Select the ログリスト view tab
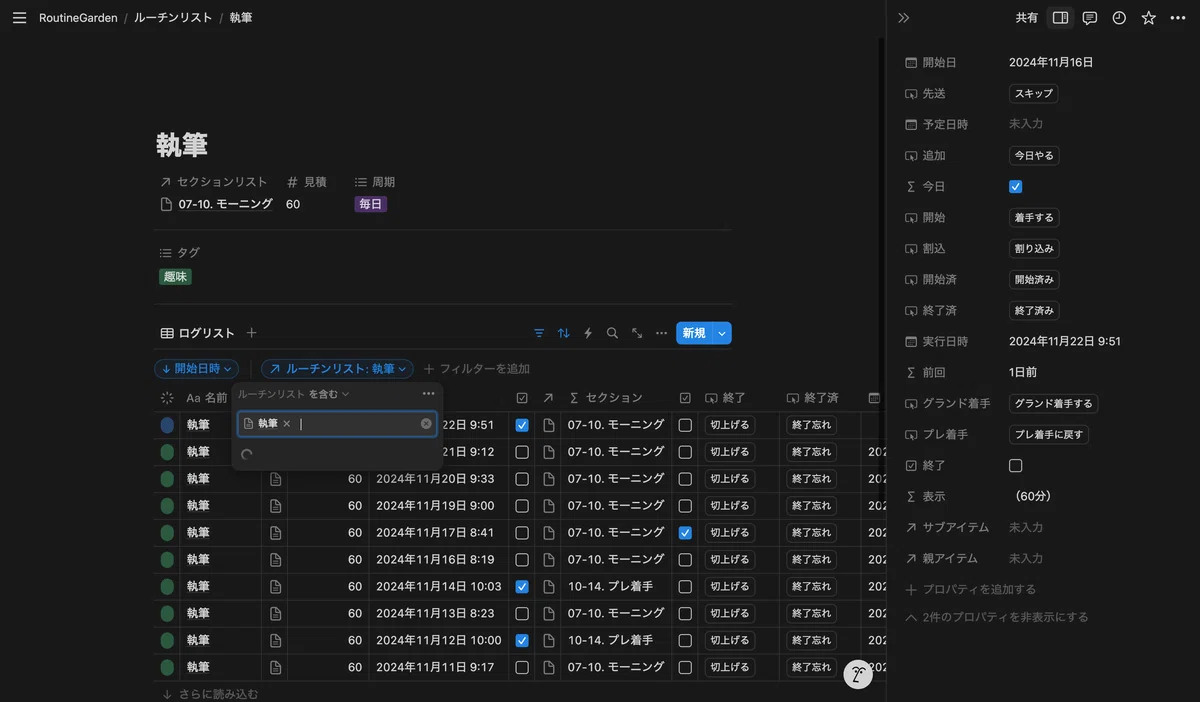The width and height of the screenshot is (1200, 702). point(198,333)
